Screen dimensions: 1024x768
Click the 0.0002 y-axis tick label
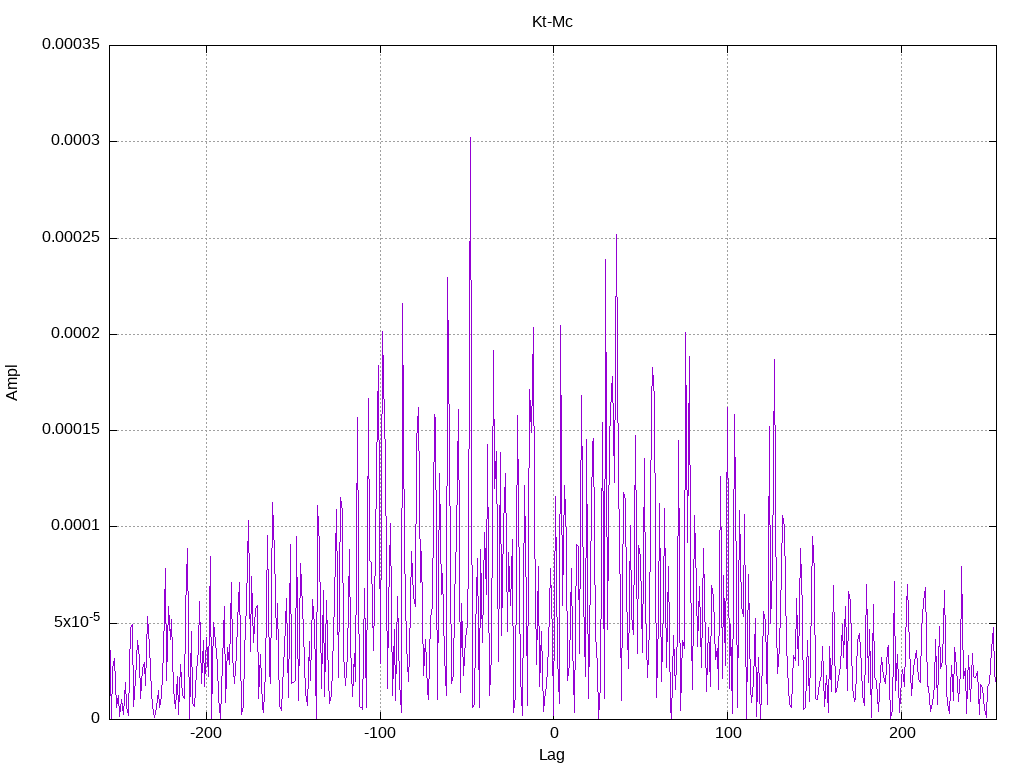pos(76,333)
